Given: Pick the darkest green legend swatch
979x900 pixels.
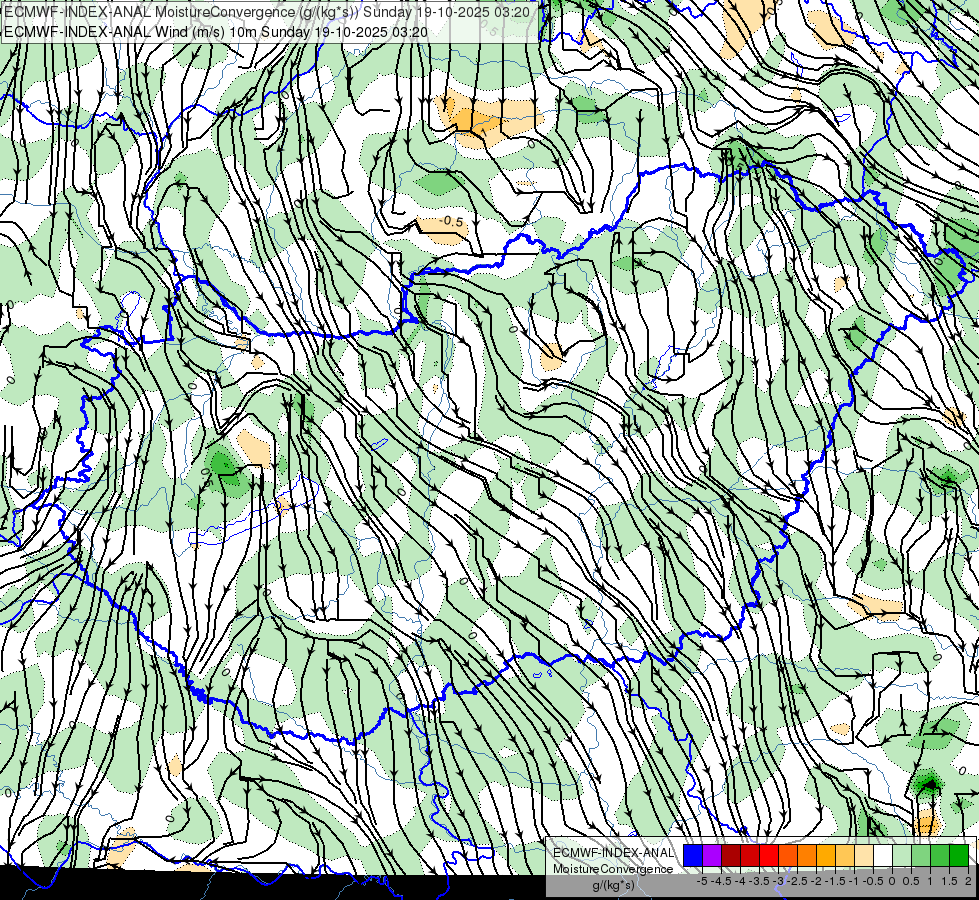Looking at the screenshot, I should pos(959,855).
